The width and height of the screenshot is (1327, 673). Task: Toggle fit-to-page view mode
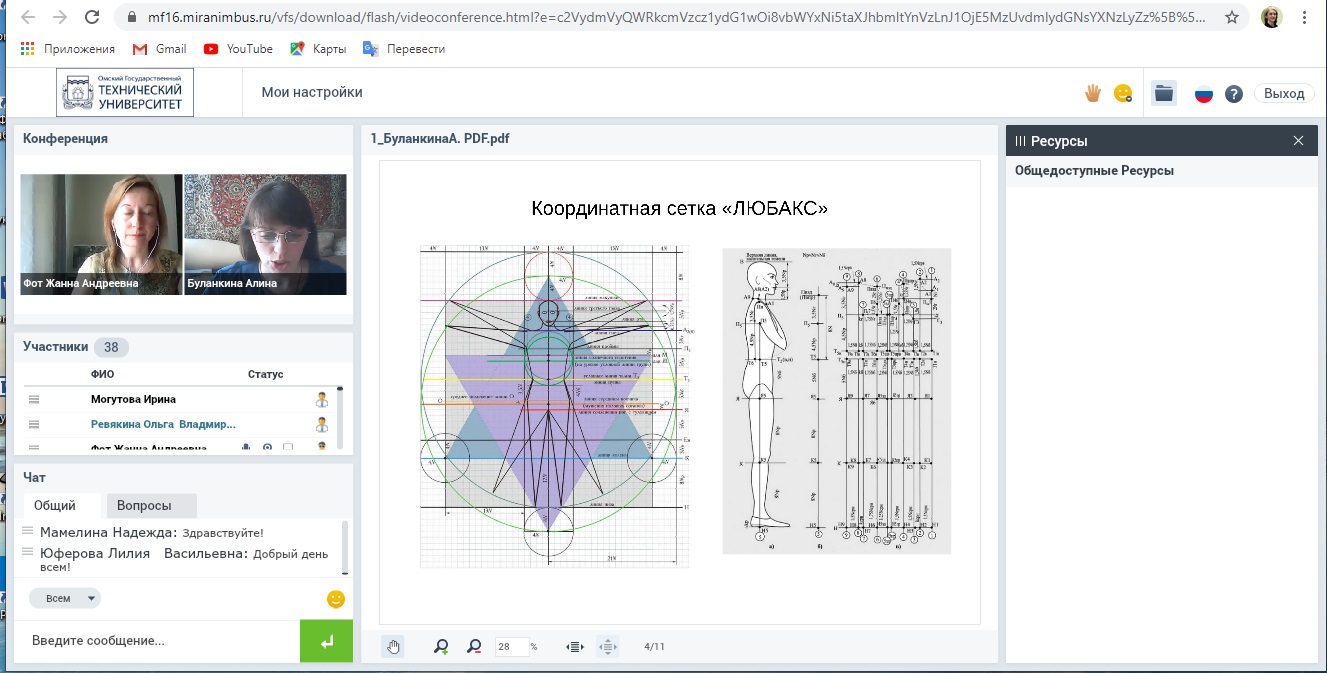pos(608,647)
